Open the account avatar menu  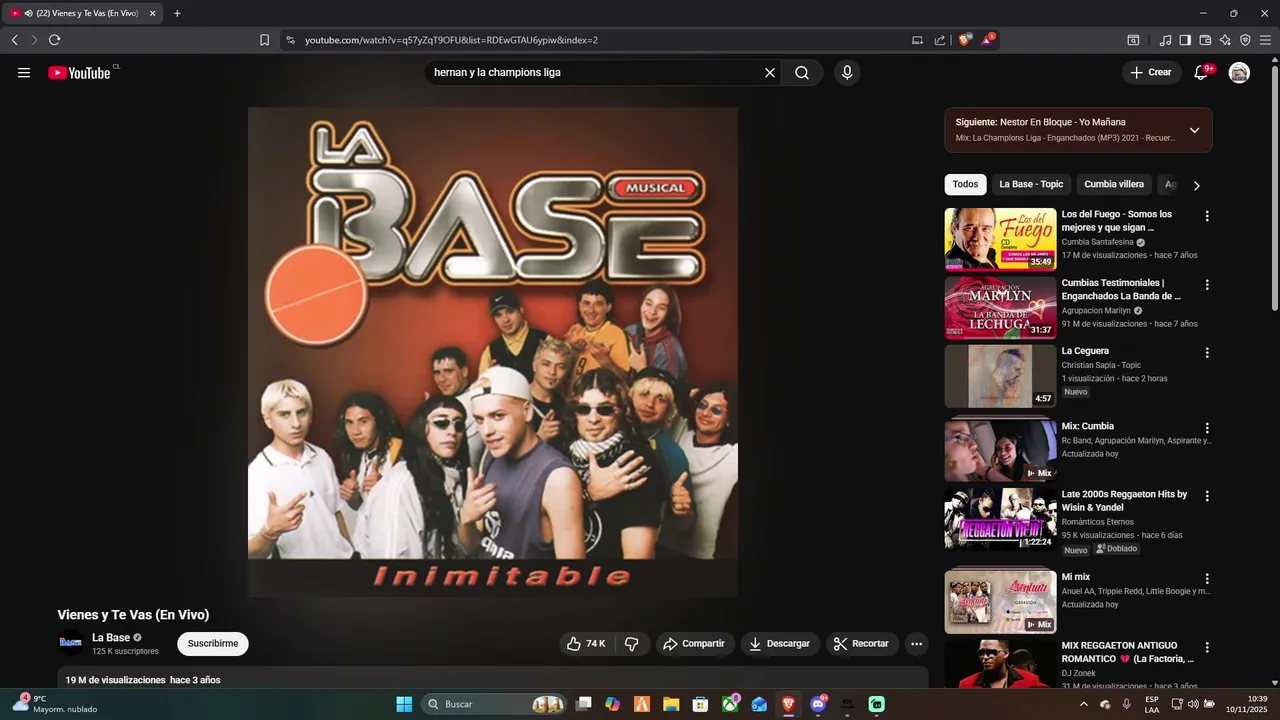tap(1239, 72)
